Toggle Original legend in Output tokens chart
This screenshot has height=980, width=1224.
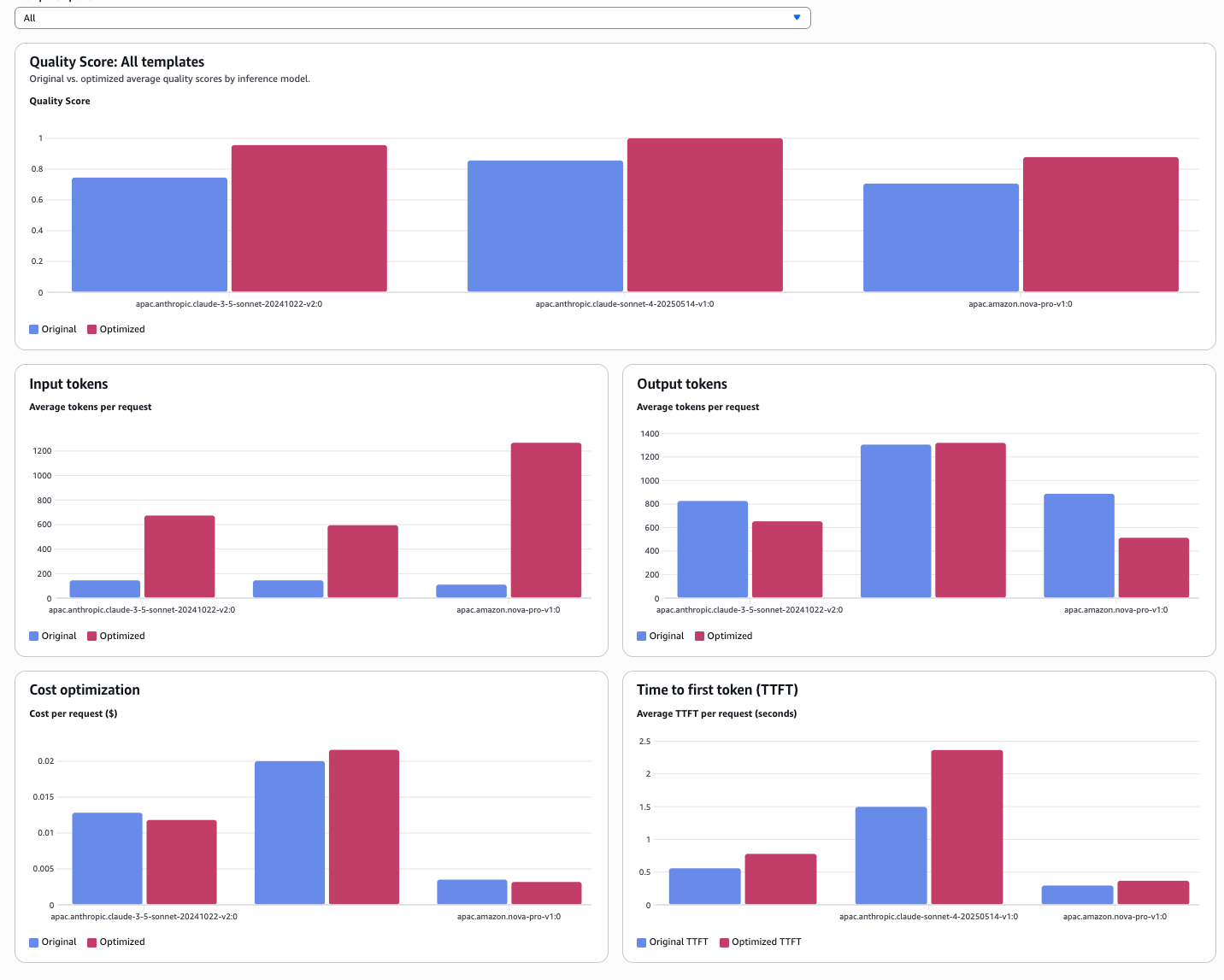661,636
